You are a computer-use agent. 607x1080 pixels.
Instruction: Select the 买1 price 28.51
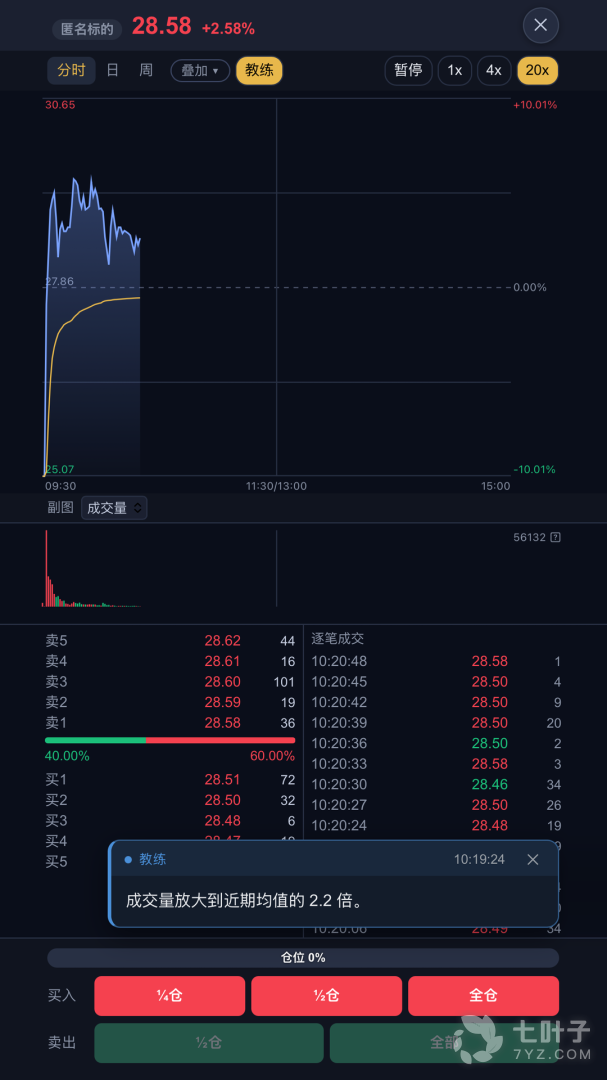pyautogui.click(x=223, y=780)
